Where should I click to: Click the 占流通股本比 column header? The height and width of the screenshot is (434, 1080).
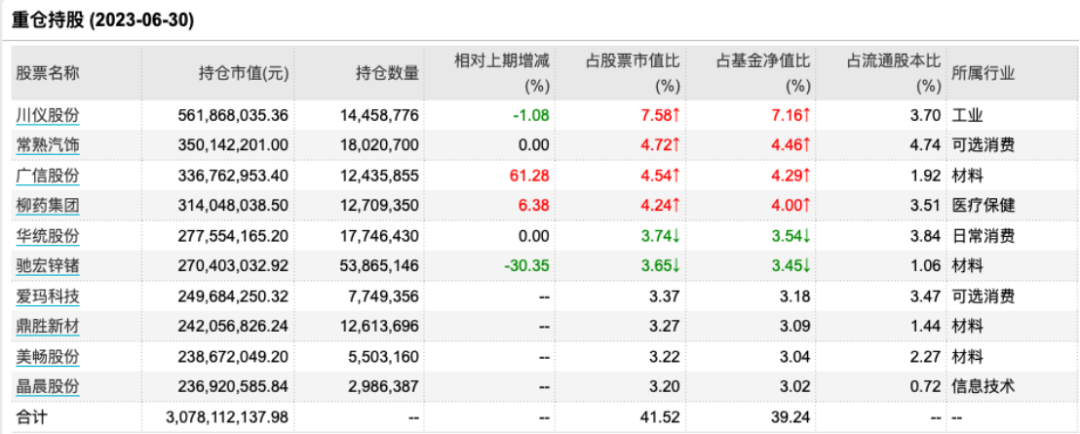[893, 74]
